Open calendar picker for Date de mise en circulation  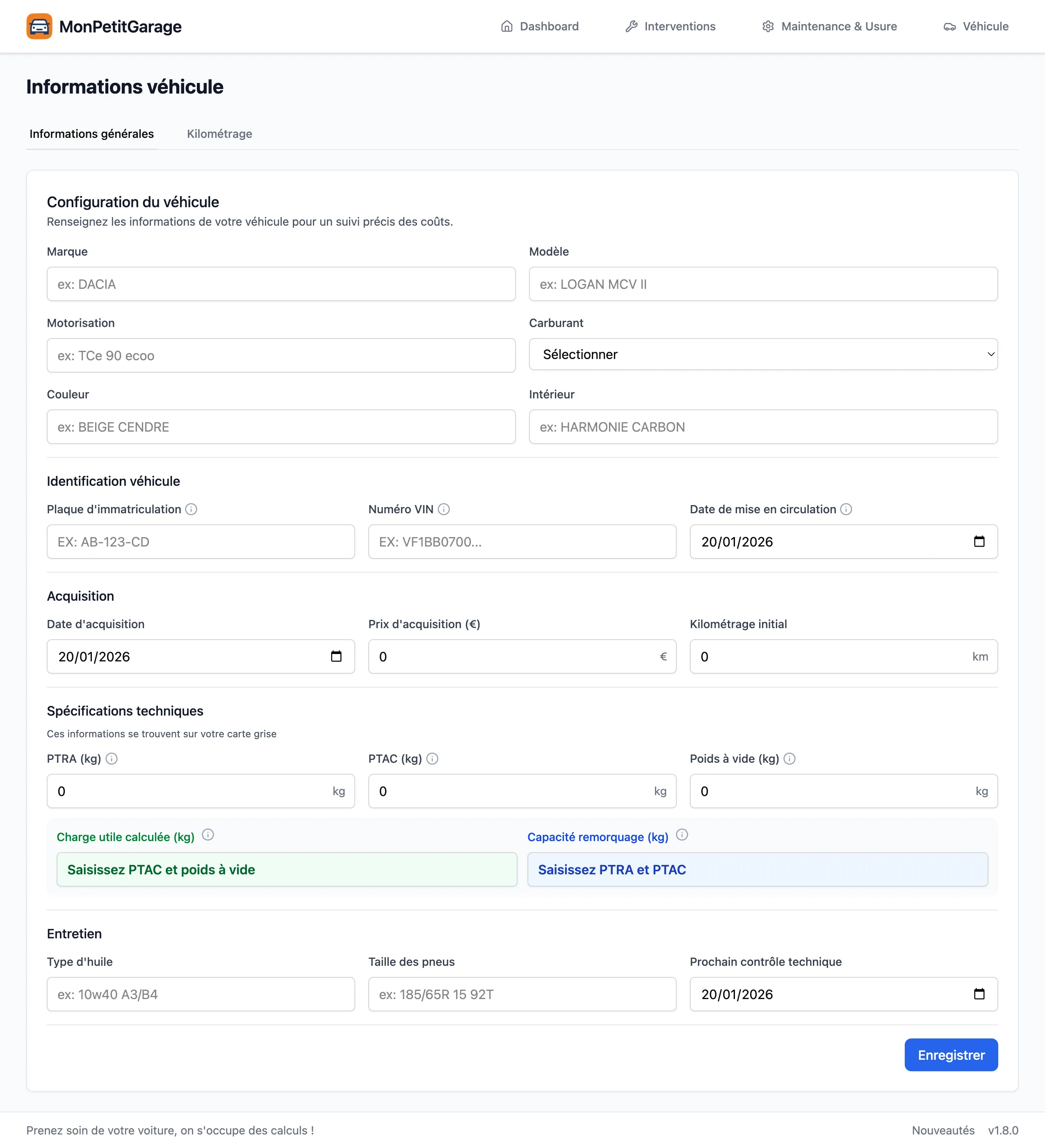[x=979, y=542]
